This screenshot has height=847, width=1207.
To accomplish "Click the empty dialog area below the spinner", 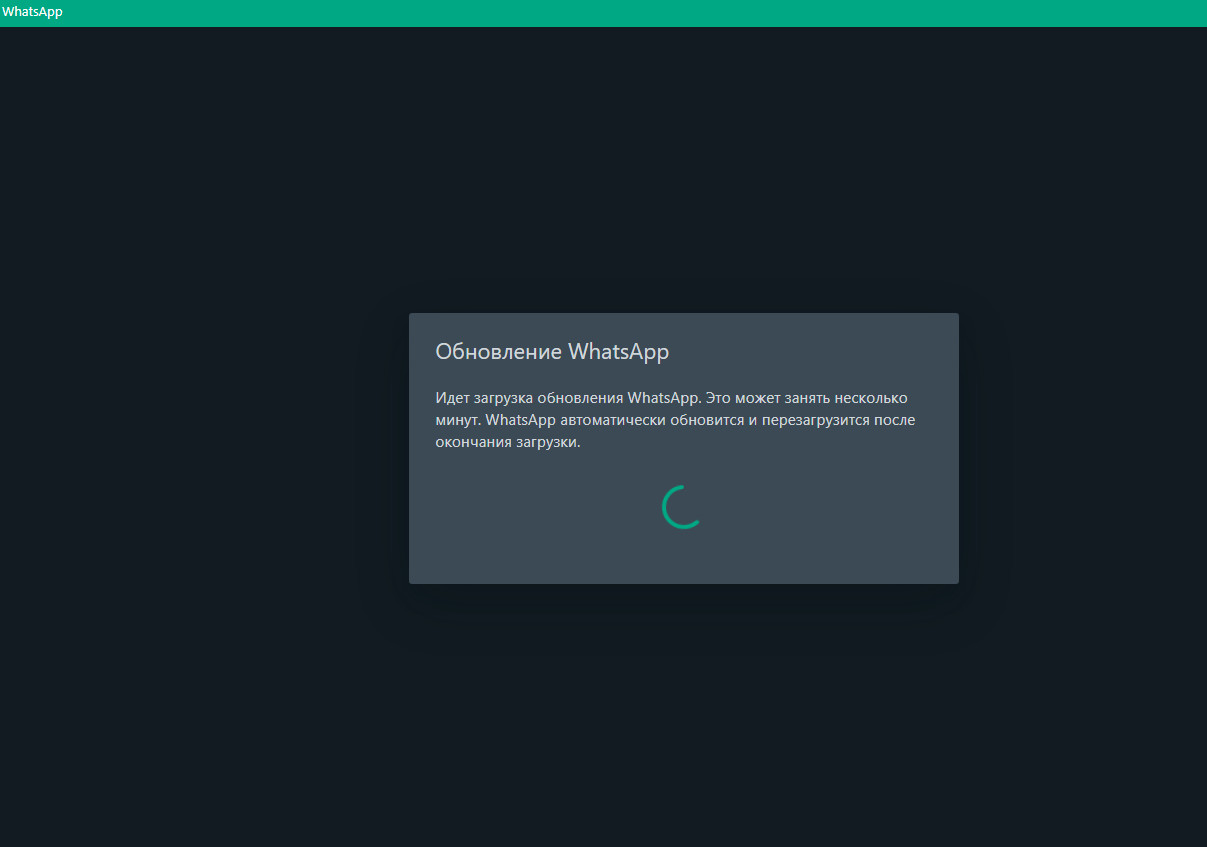I will (683, 558).
